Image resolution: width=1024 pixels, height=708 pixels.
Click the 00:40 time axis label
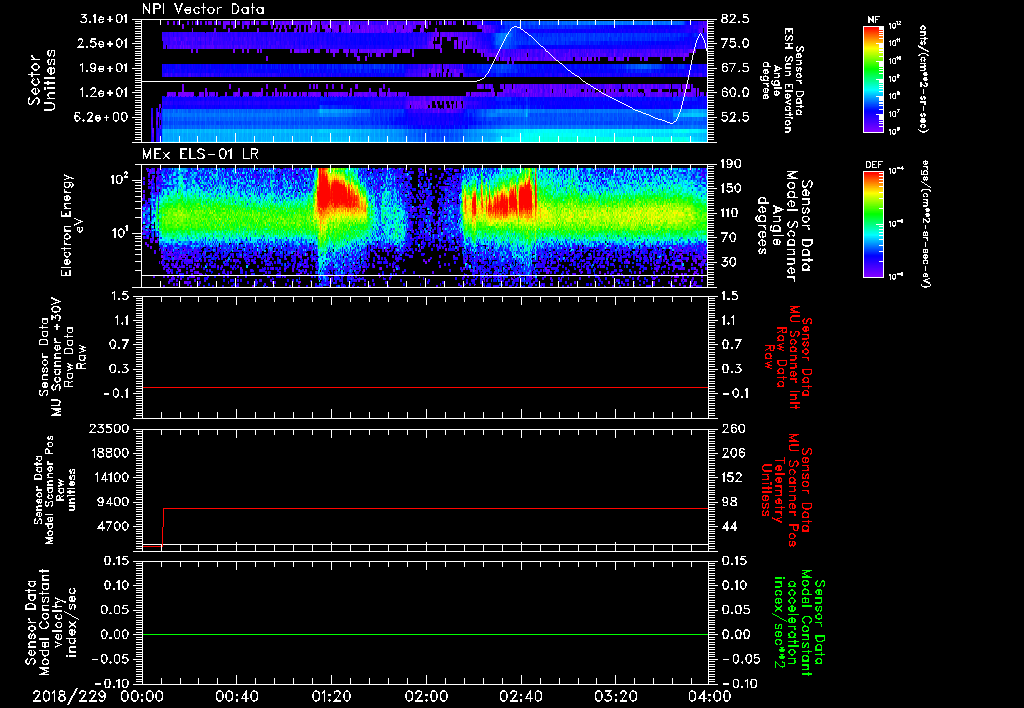237,696
